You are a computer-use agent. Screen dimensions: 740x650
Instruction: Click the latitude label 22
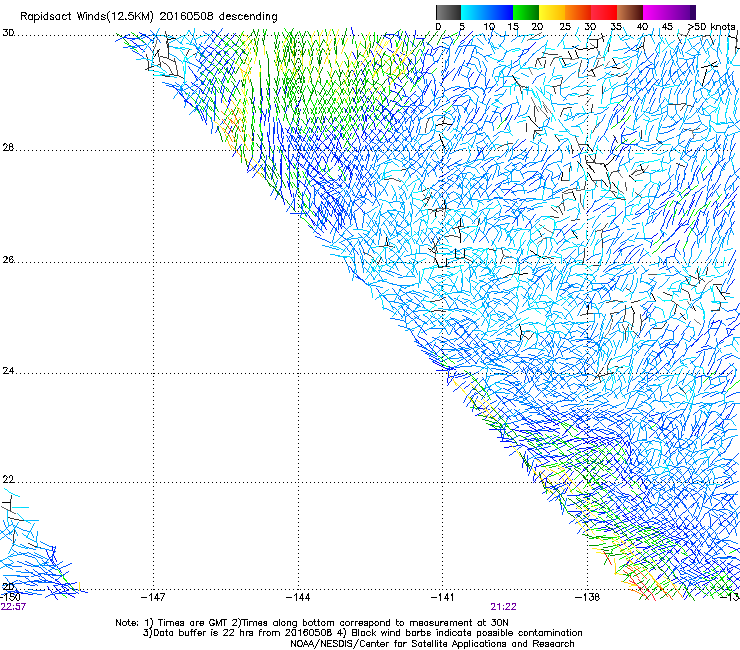[x=8, y=480]
